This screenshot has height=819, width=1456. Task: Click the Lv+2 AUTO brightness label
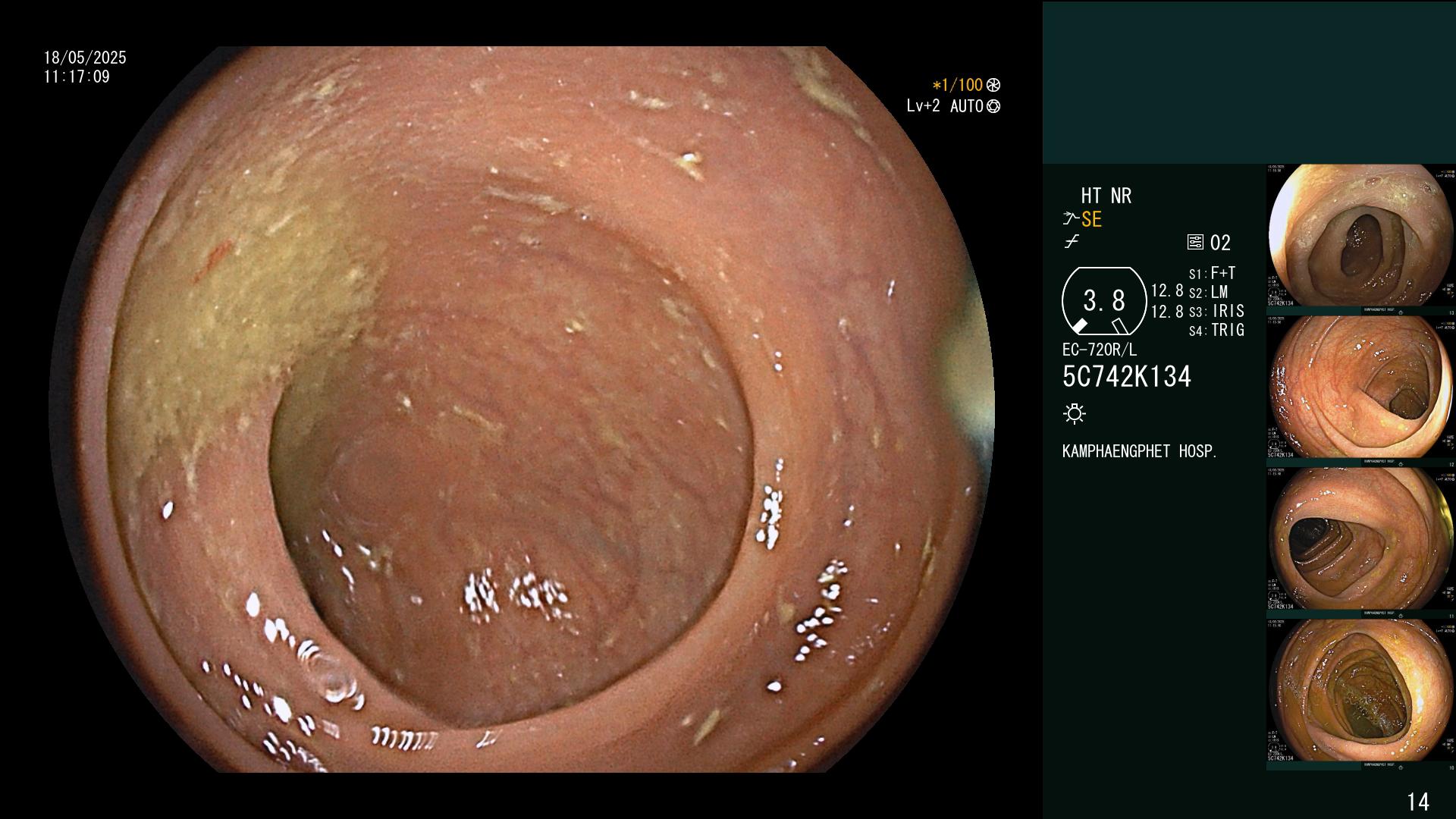(x=945, y=106)
